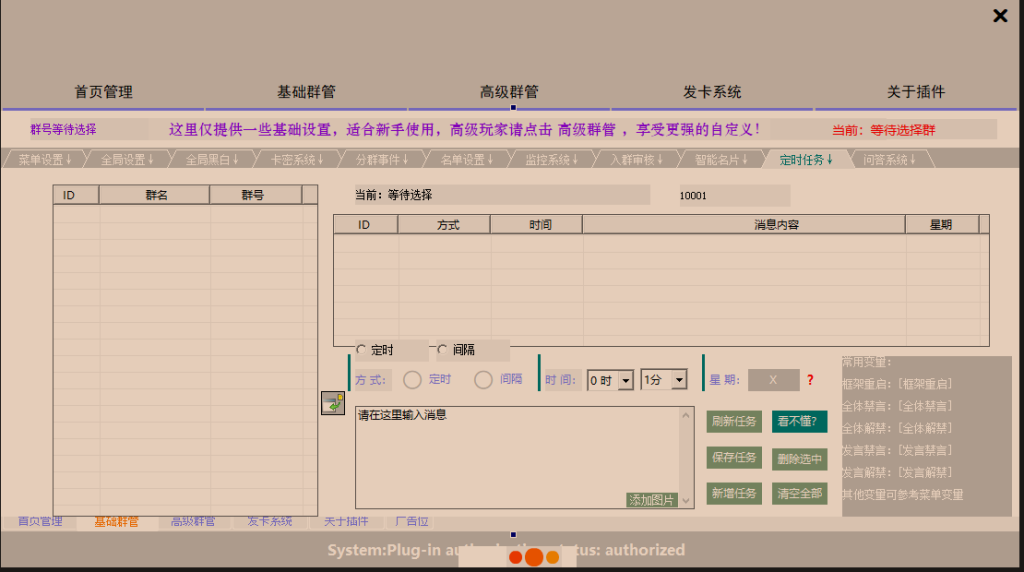Switch to the 智能名片 sub-tab
Image resolution: width=1024 pixels, height=572 pixels.
[722, 159]
